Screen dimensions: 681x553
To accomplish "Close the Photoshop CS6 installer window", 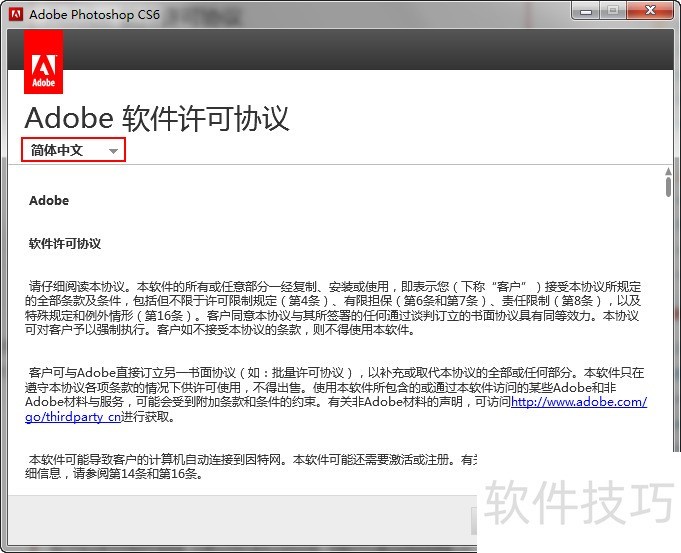I will tap(650, 11).
